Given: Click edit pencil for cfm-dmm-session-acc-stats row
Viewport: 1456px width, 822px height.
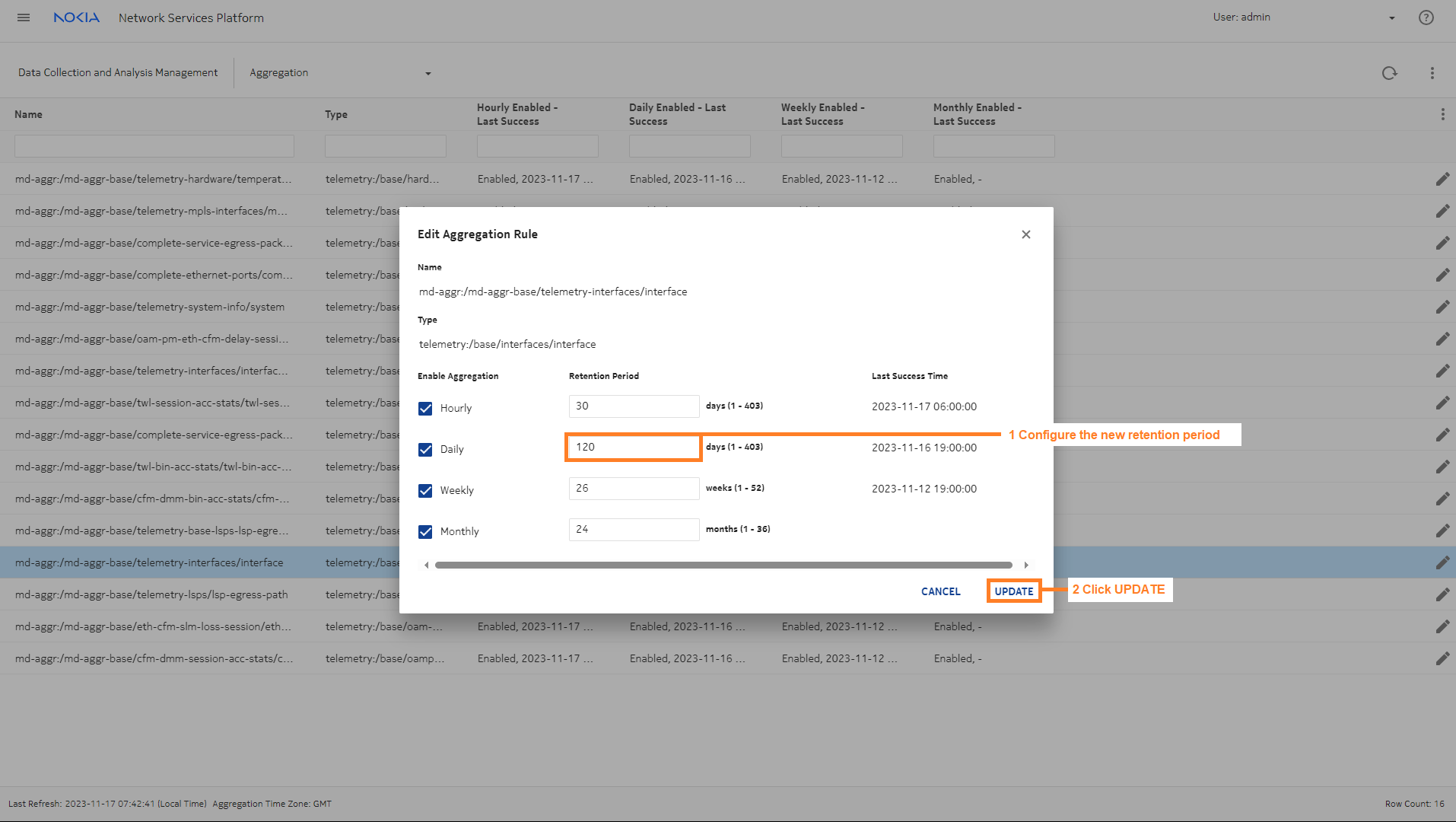Looking at the screenshot, I should pos(1442,659).
